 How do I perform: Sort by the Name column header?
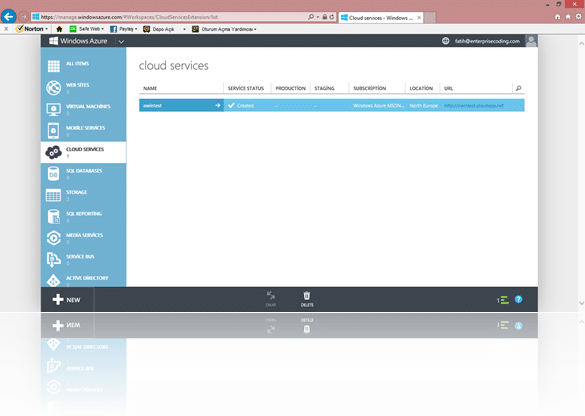click(150, 88)
